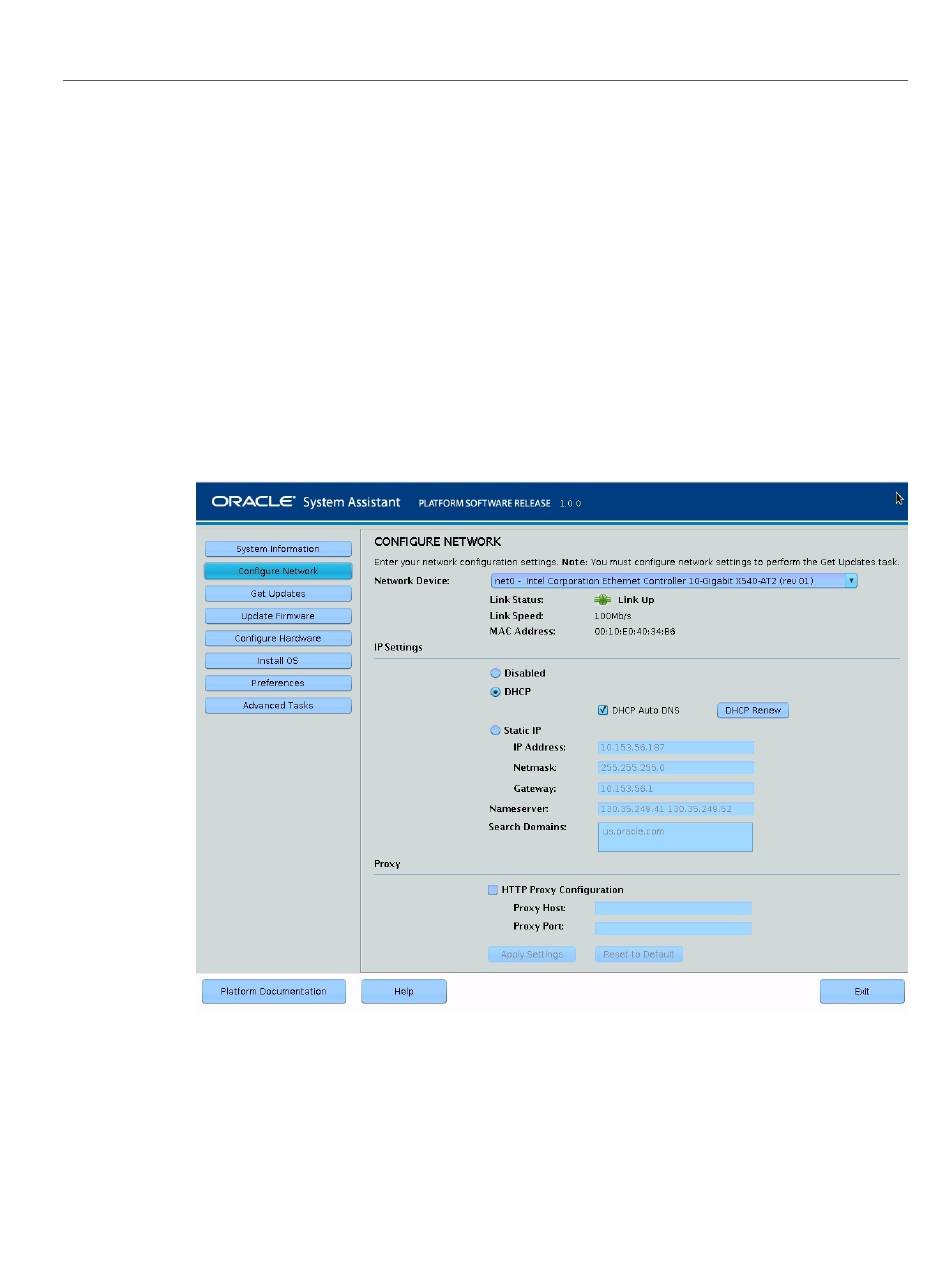This screenshot has height=1284, width=950.
Task: Click the Search Domains text box
Action: click(x=675, y=837)
